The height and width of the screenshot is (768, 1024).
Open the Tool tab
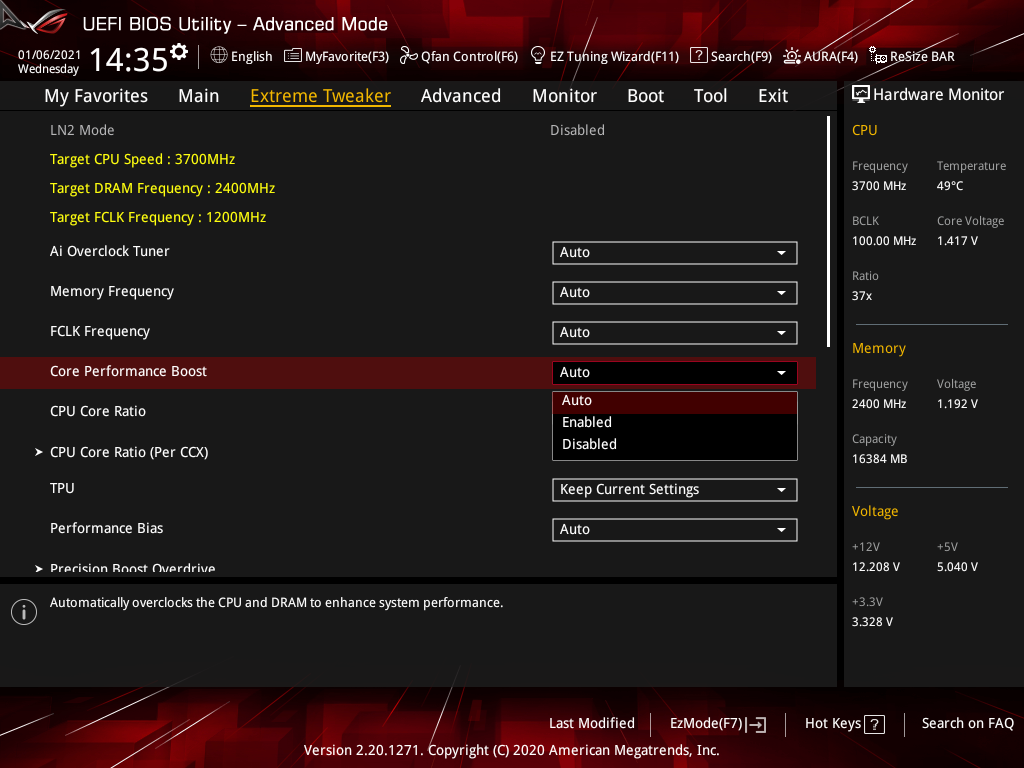coord(710,96)
